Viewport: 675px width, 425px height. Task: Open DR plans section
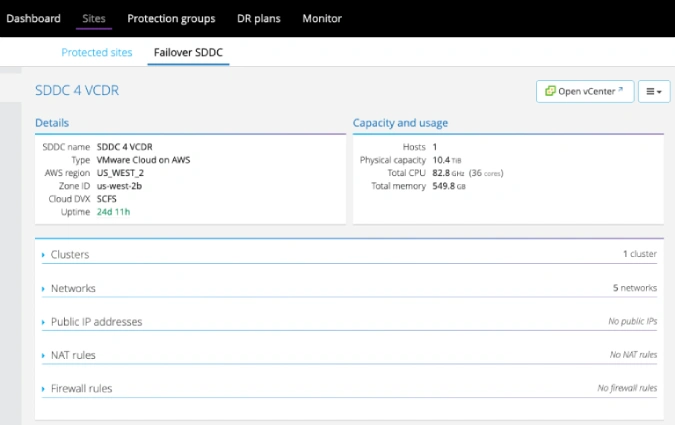pyautogui.click(x=259, y=19)
